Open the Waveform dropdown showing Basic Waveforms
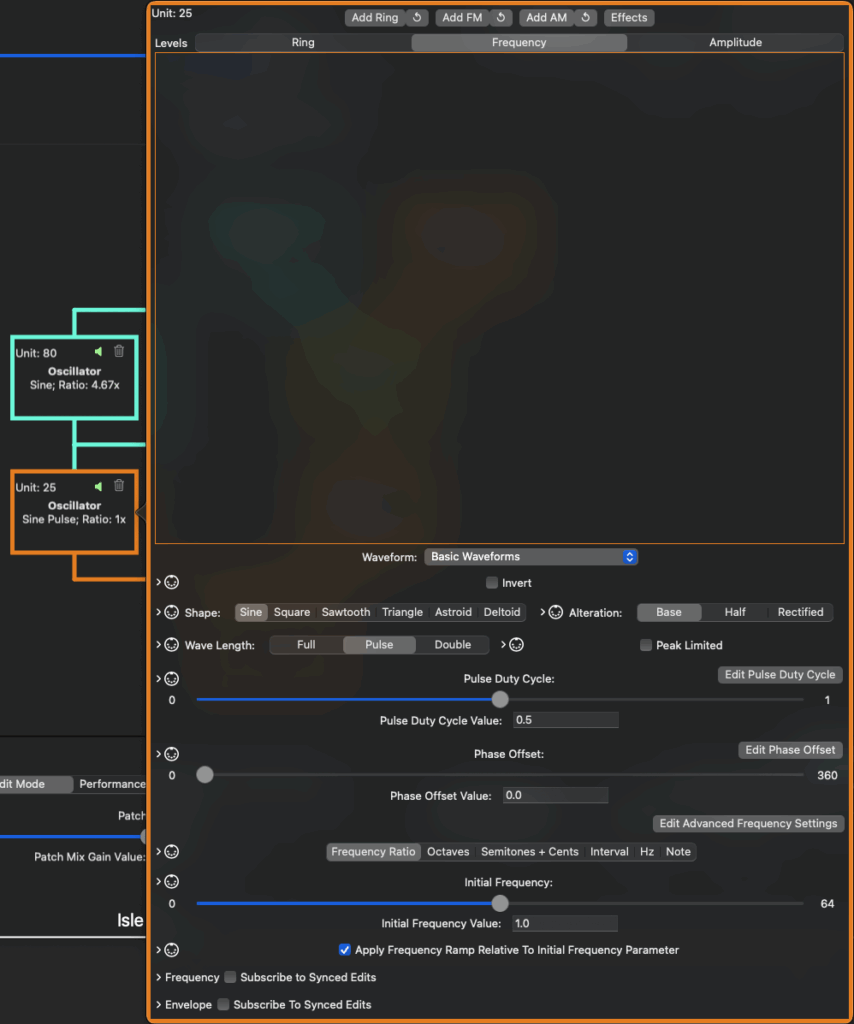 [x=531, y=557]
